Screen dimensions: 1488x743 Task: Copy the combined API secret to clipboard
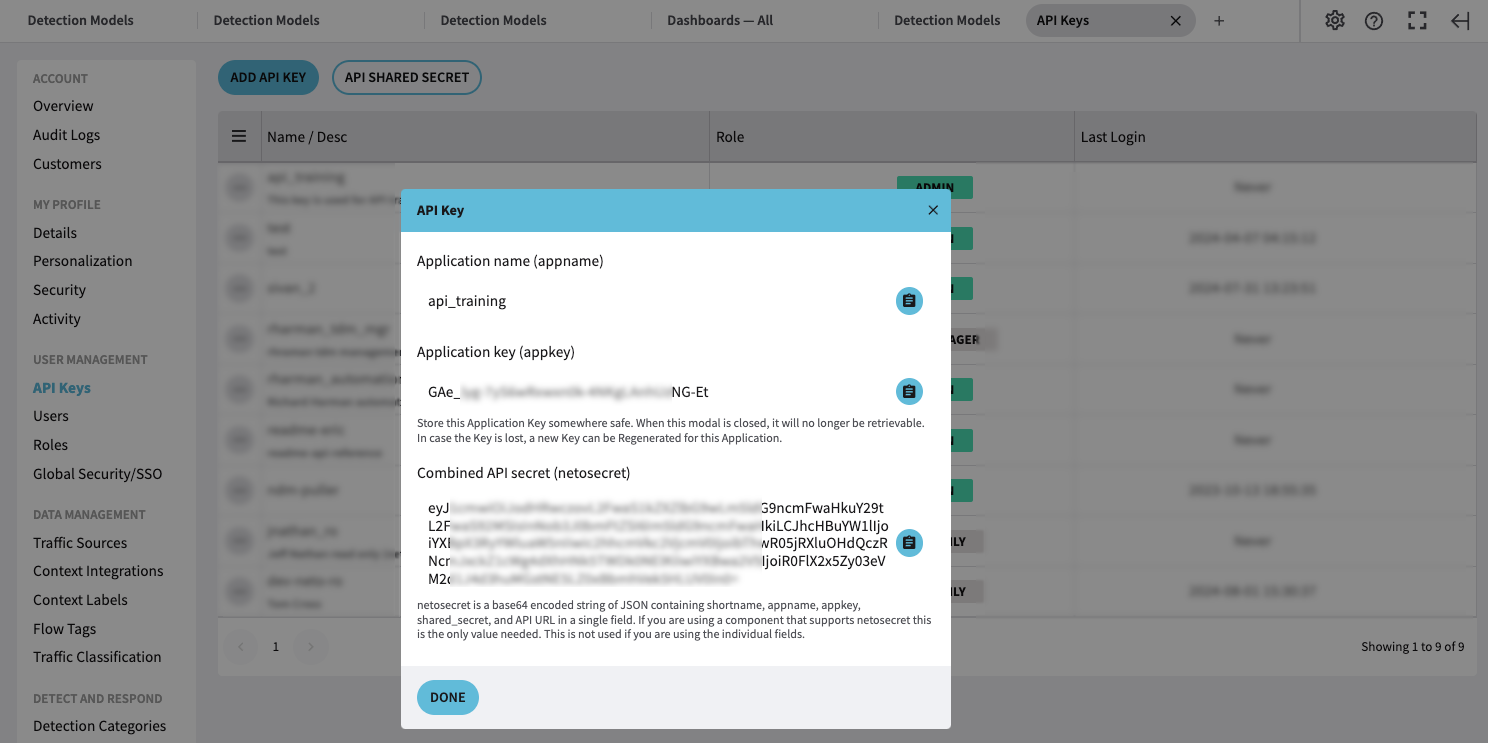[908, 543]
